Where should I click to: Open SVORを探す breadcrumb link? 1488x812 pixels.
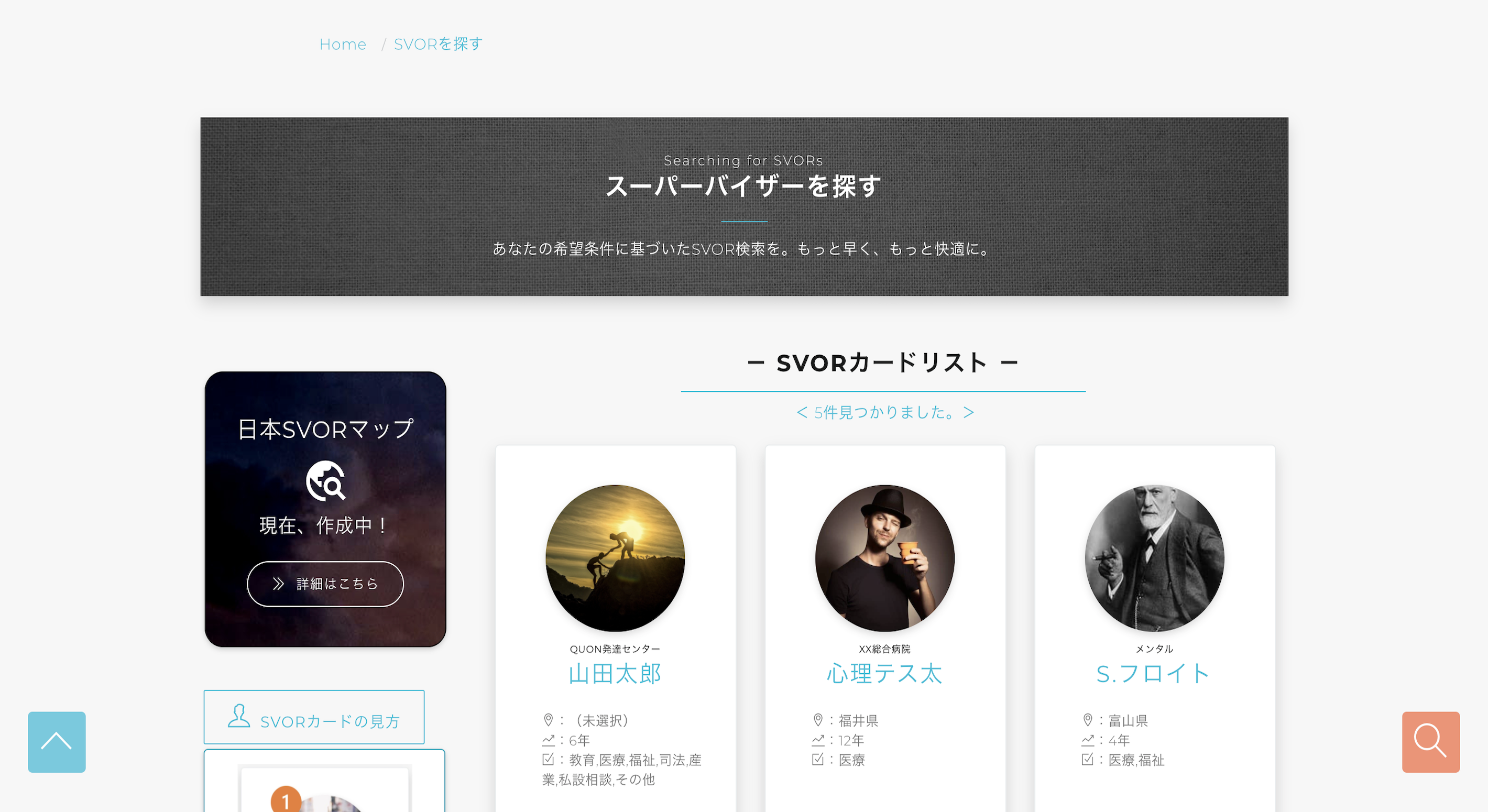point(438,44)
